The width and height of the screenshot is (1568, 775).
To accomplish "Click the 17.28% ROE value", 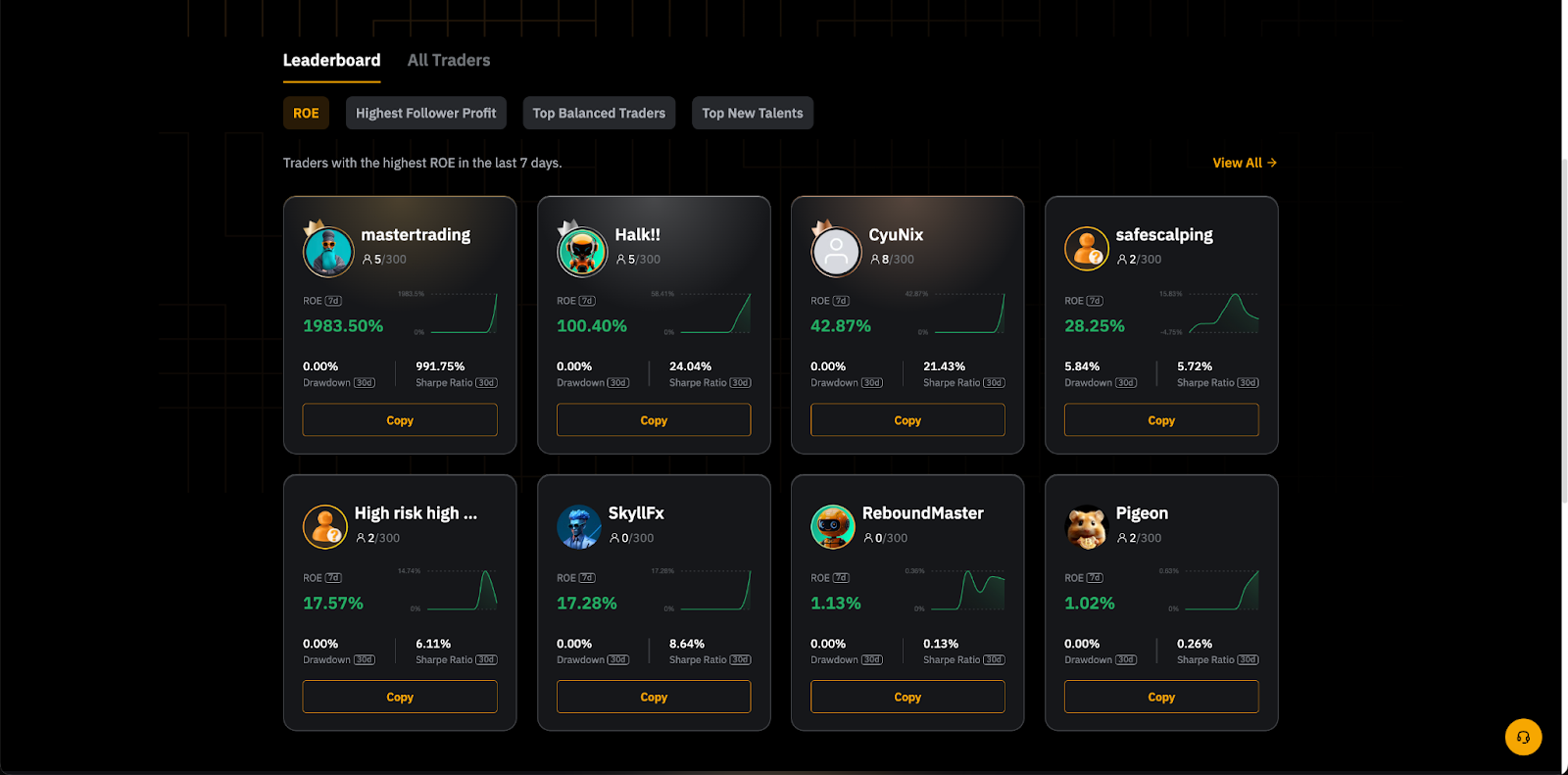I will tap(587, 604).
